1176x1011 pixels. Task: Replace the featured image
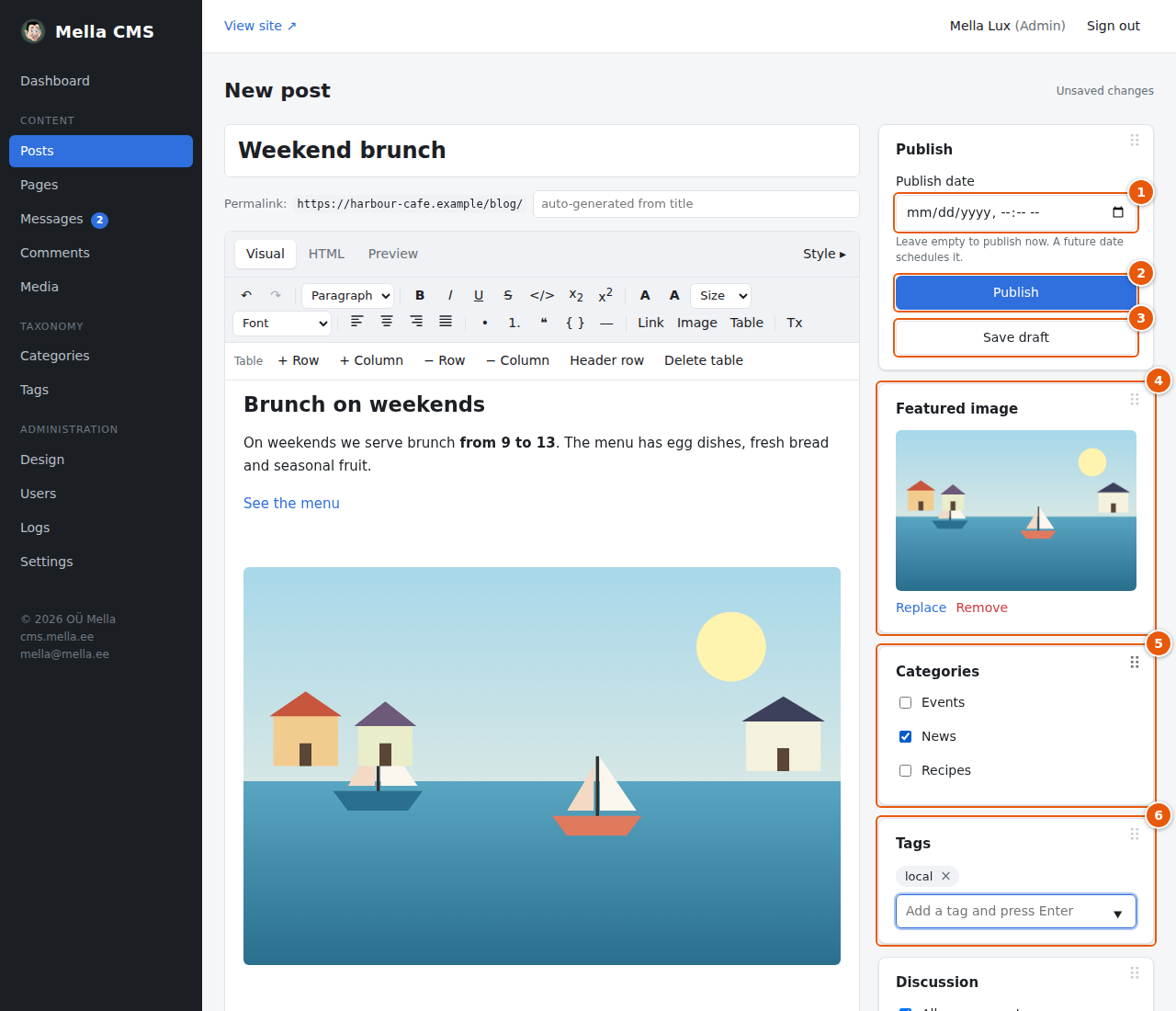(x=921, y=608)
